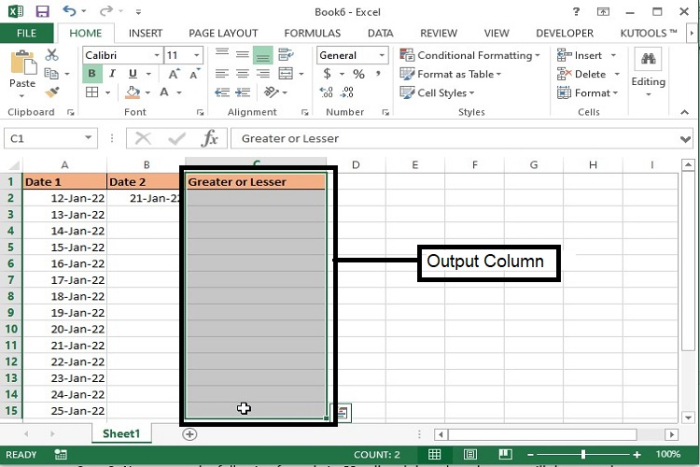The height and width of the screenshot is (467, 700).
Task: Zoom in with the plus button
Action: click(x=637, y=454)
